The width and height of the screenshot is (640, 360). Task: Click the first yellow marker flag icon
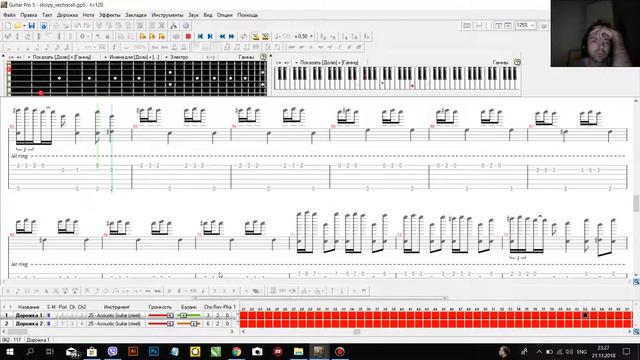(142, 36)
